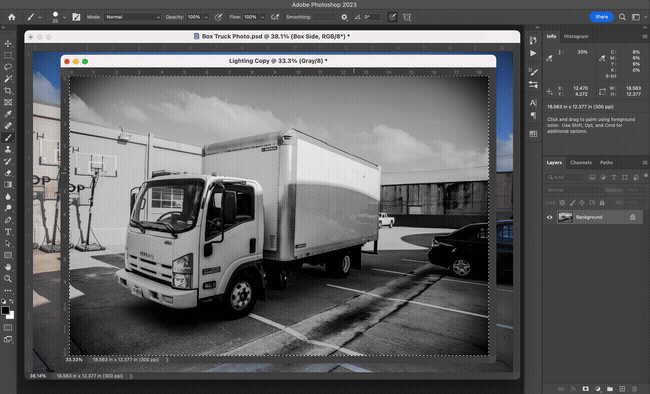Viewport: 650px width, 394px height.
Task: Select the History Brush tool
Action: [x=8, y=161]
